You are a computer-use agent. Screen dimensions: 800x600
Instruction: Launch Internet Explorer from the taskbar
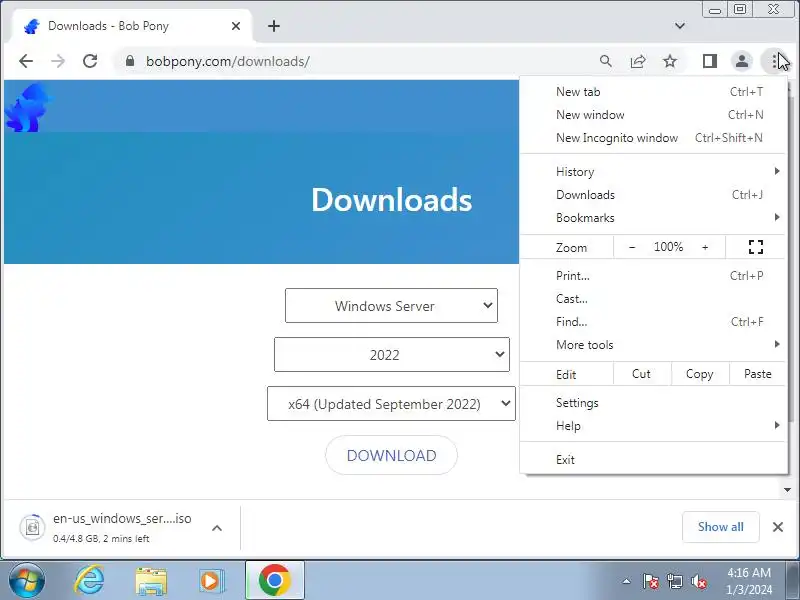pyautogui.click(x=90, y=580)
